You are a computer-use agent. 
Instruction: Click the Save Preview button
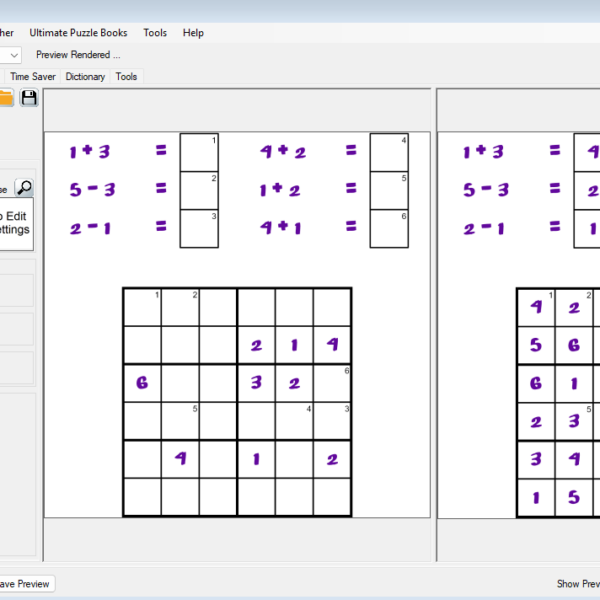[x=25, y=583]
